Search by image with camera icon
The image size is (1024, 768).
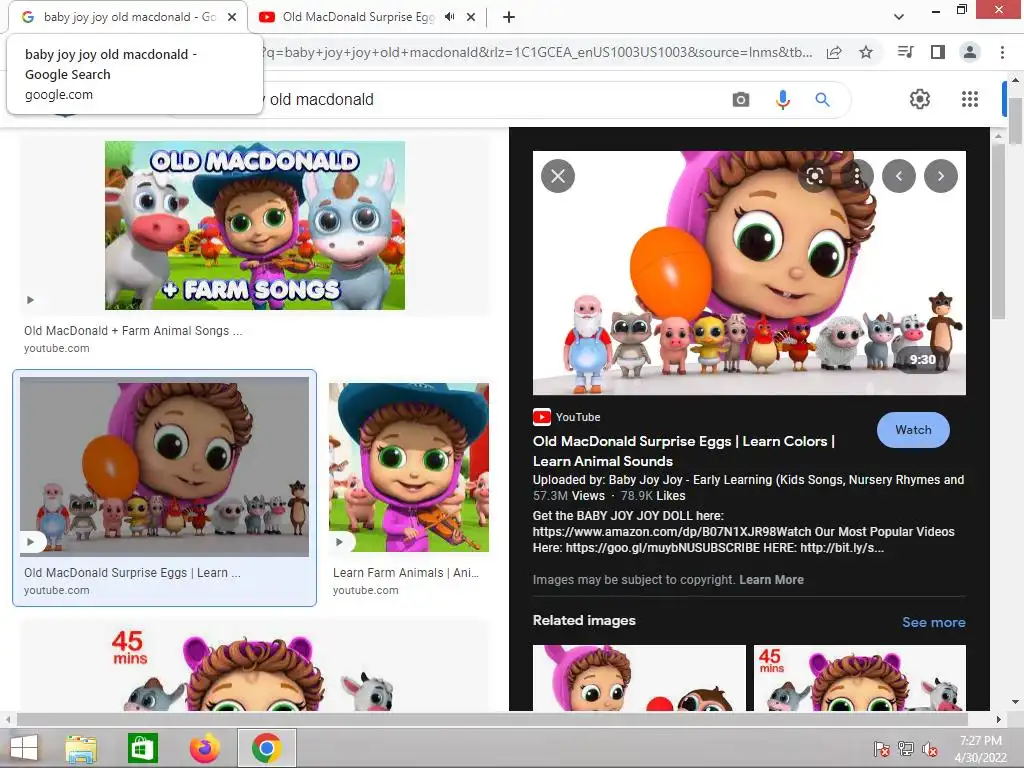pyautogui.click(x=741, y=100)
